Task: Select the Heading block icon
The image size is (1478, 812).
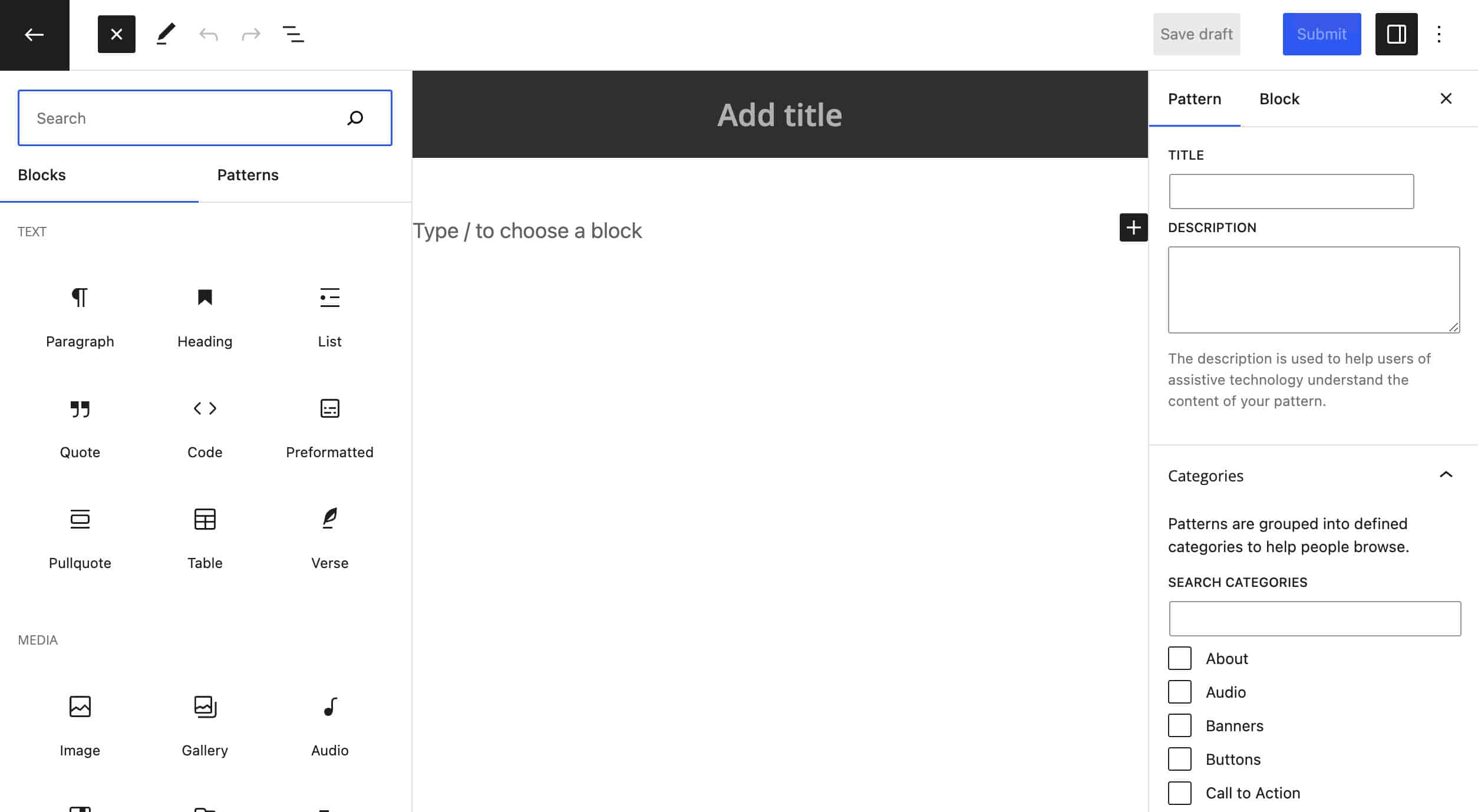Action: (204, 298)
